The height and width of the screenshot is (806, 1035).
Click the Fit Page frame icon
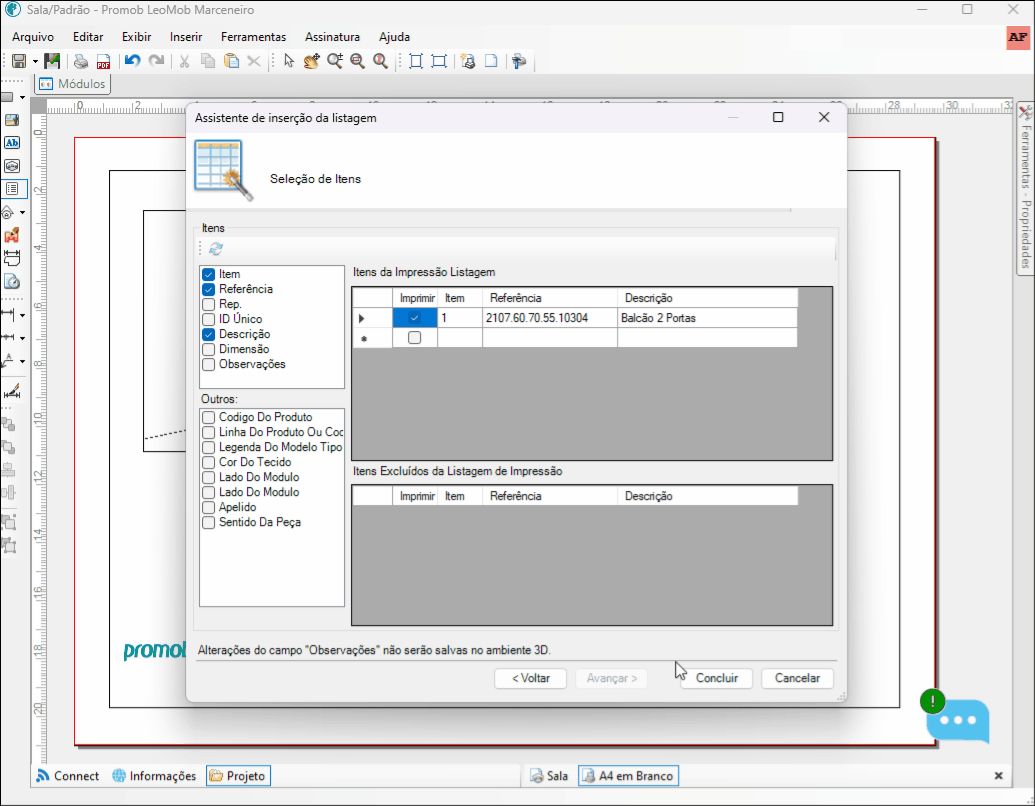point(416,61)
